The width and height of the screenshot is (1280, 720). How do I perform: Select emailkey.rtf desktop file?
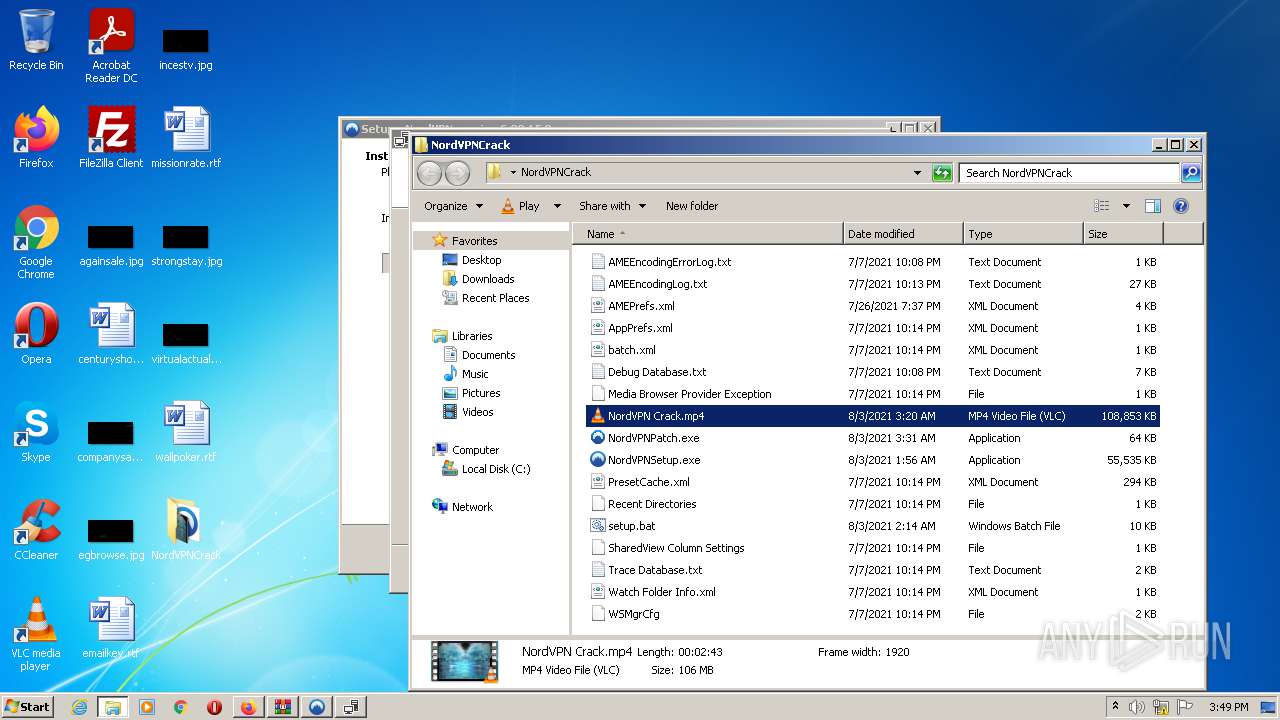111,628
